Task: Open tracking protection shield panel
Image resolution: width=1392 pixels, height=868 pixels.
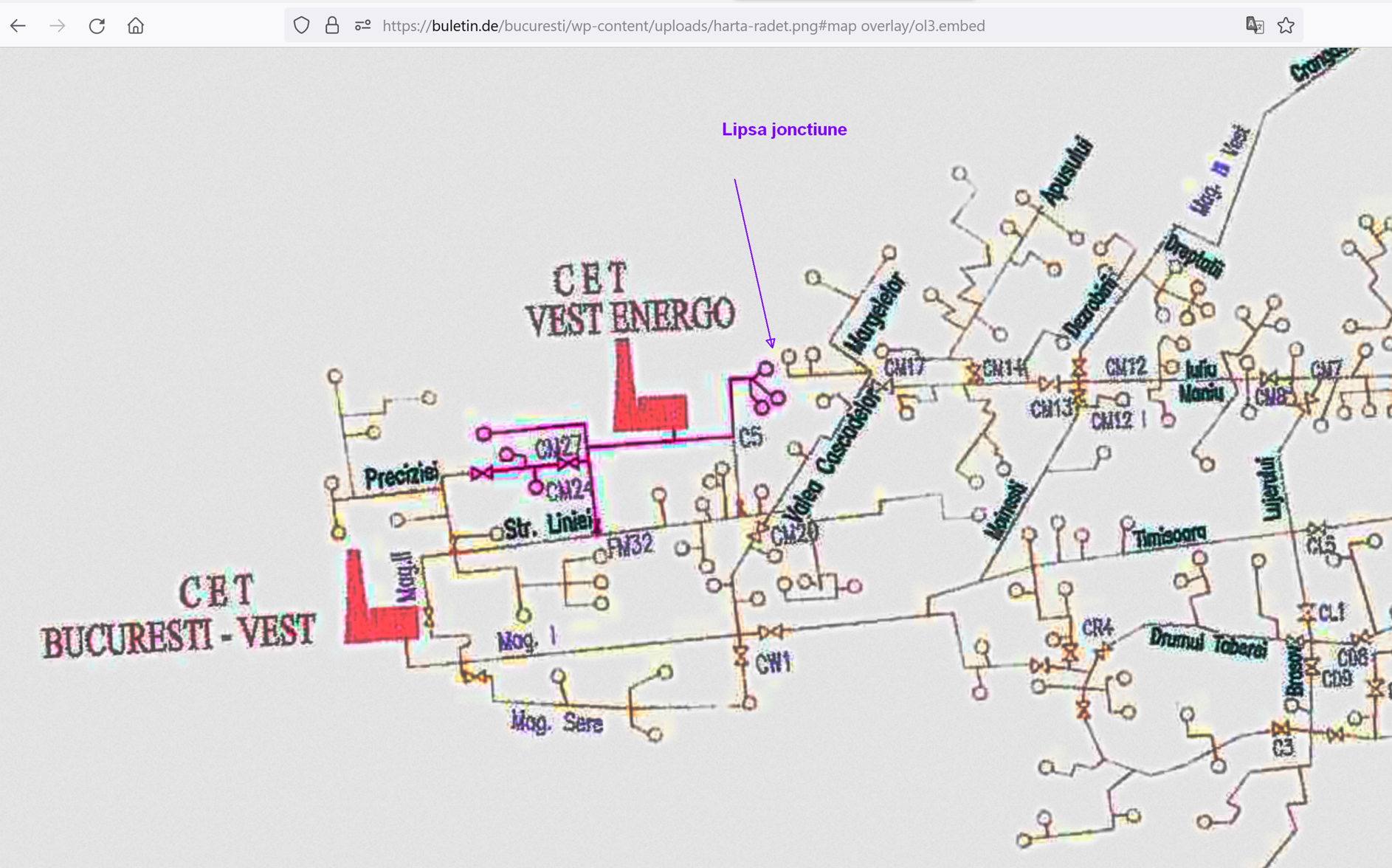Action: tap(301, 26)
